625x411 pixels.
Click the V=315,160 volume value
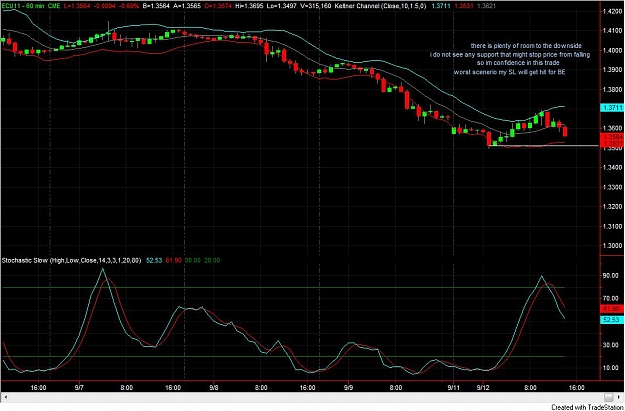(318, 5)
